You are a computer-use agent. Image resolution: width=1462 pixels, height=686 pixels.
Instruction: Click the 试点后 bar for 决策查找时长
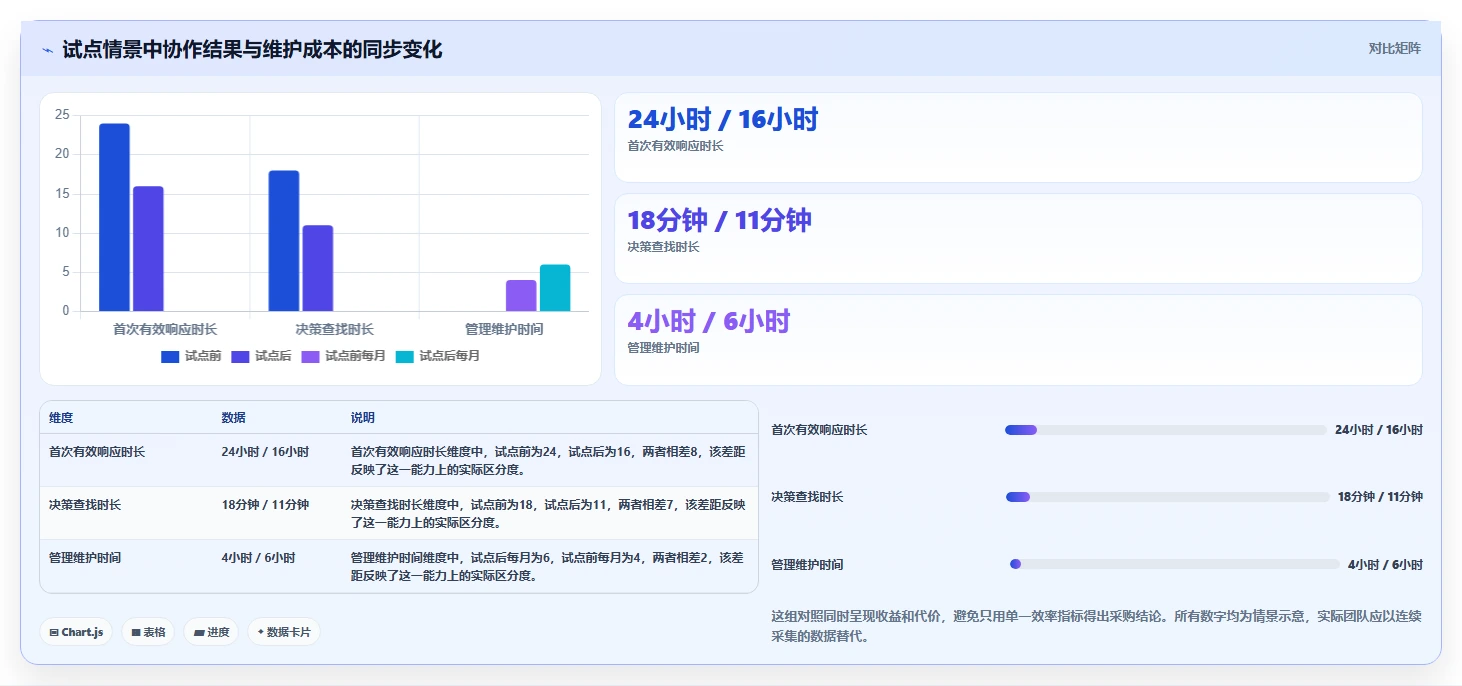pos(317,268)
